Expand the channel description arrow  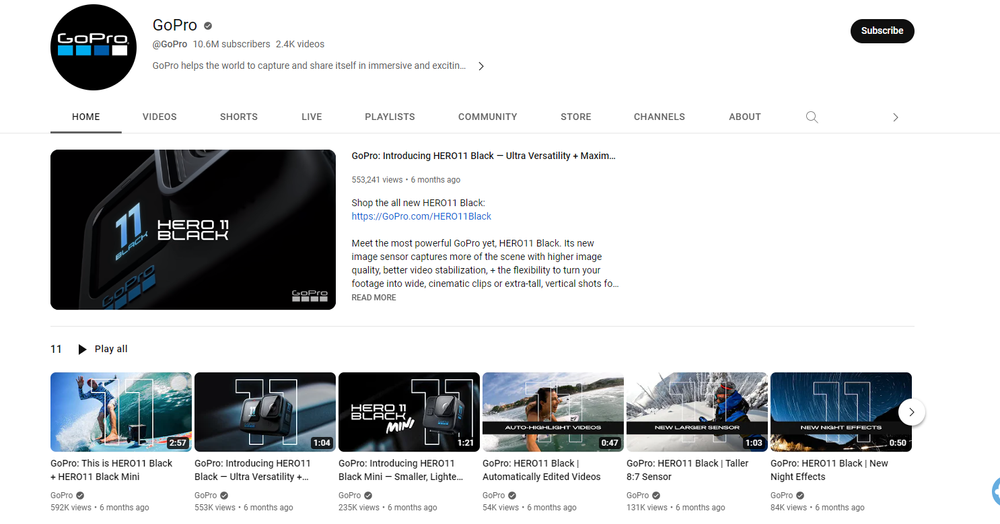pos(481,66)
